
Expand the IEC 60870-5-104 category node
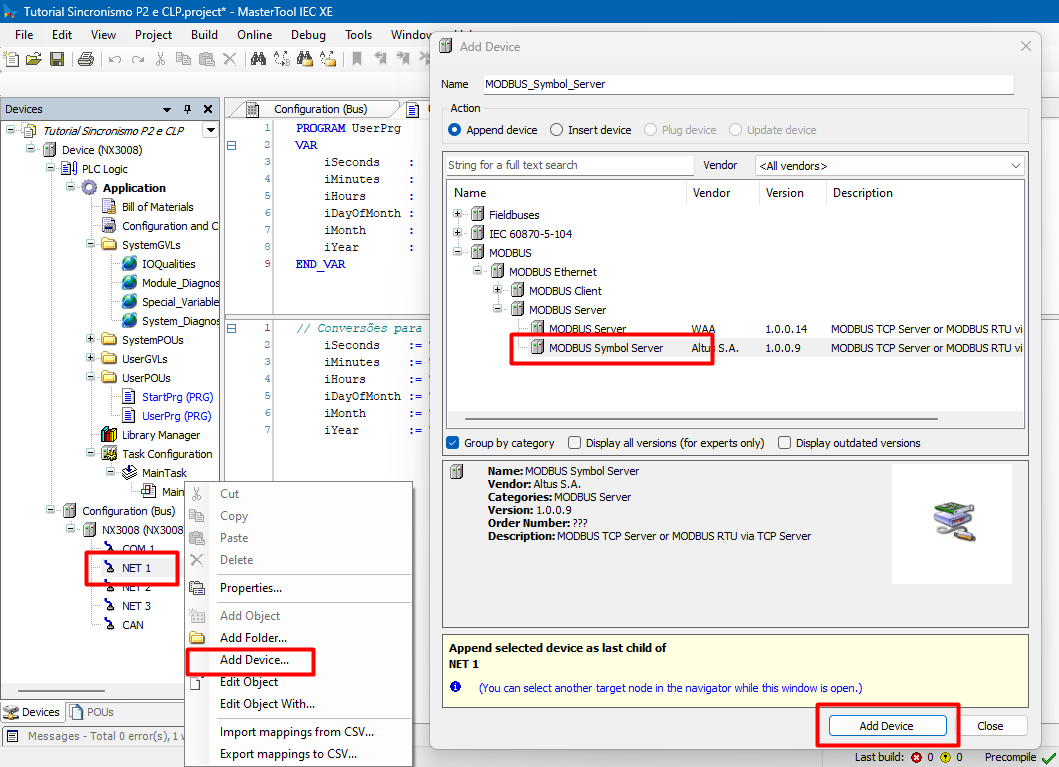point(458,233)
